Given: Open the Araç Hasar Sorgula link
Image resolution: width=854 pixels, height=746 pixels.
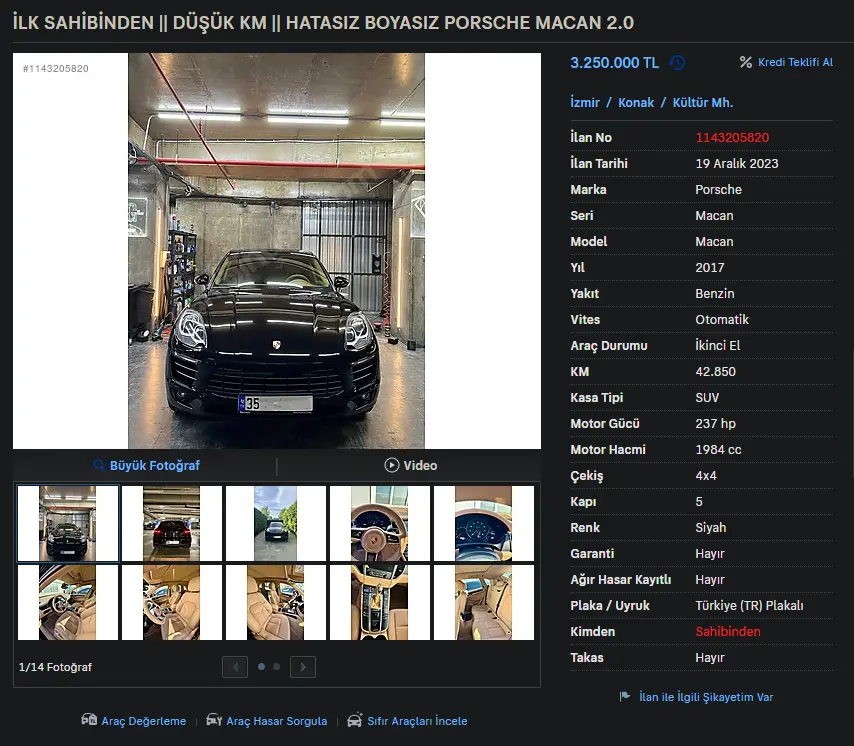Looking at the screenshot, I should pyautogui.click(x=277, y=721).
